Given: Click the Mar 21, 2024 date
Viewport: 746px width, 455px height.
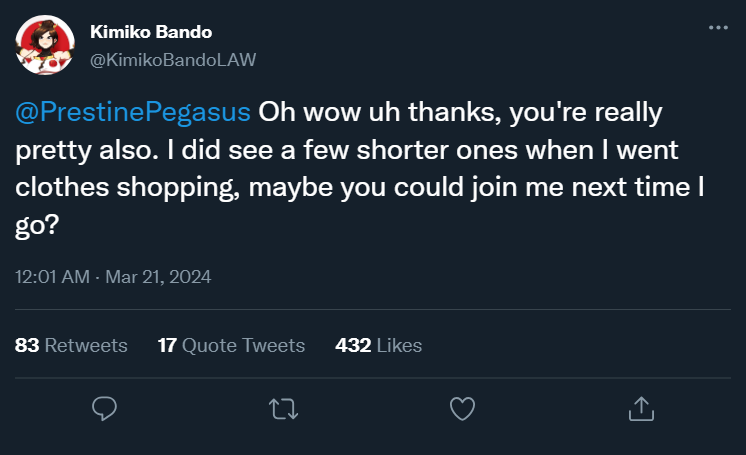Looking at the screenshot, I should (x=160, y=276).
